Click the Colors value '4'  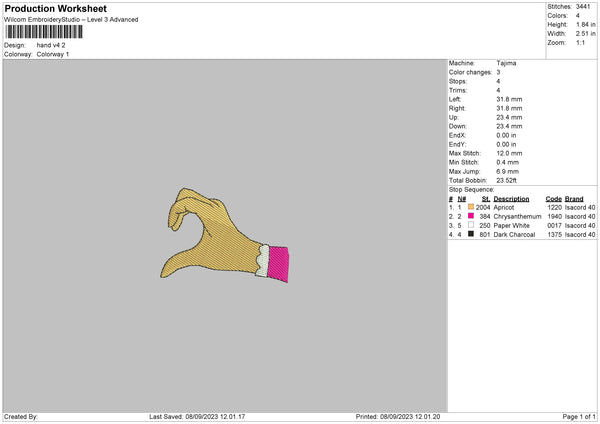pos(578,16)
